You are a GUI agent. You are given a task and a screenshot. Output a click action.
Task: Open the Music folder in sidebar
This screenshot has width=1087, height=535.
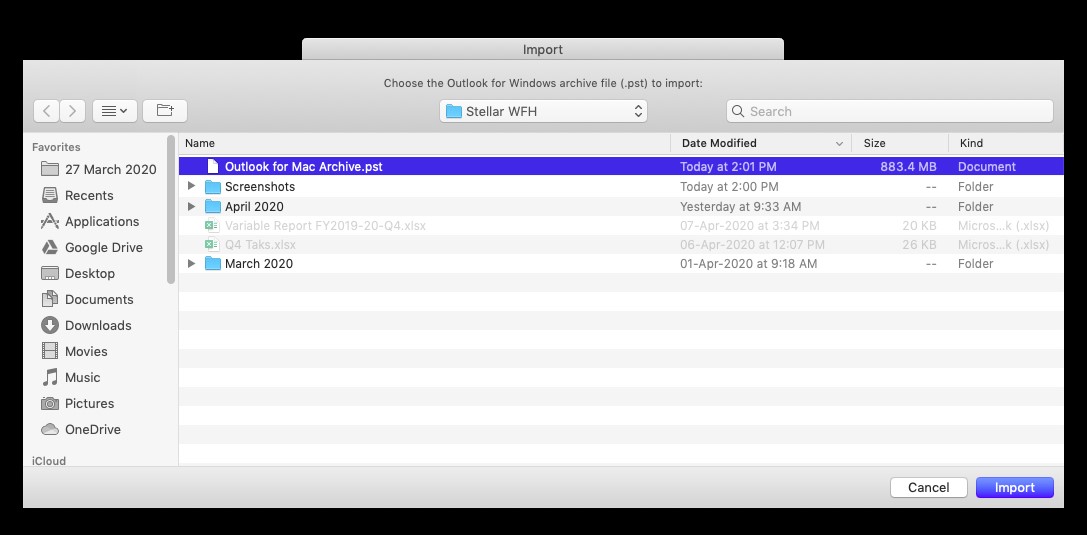[x=82, y=377]
